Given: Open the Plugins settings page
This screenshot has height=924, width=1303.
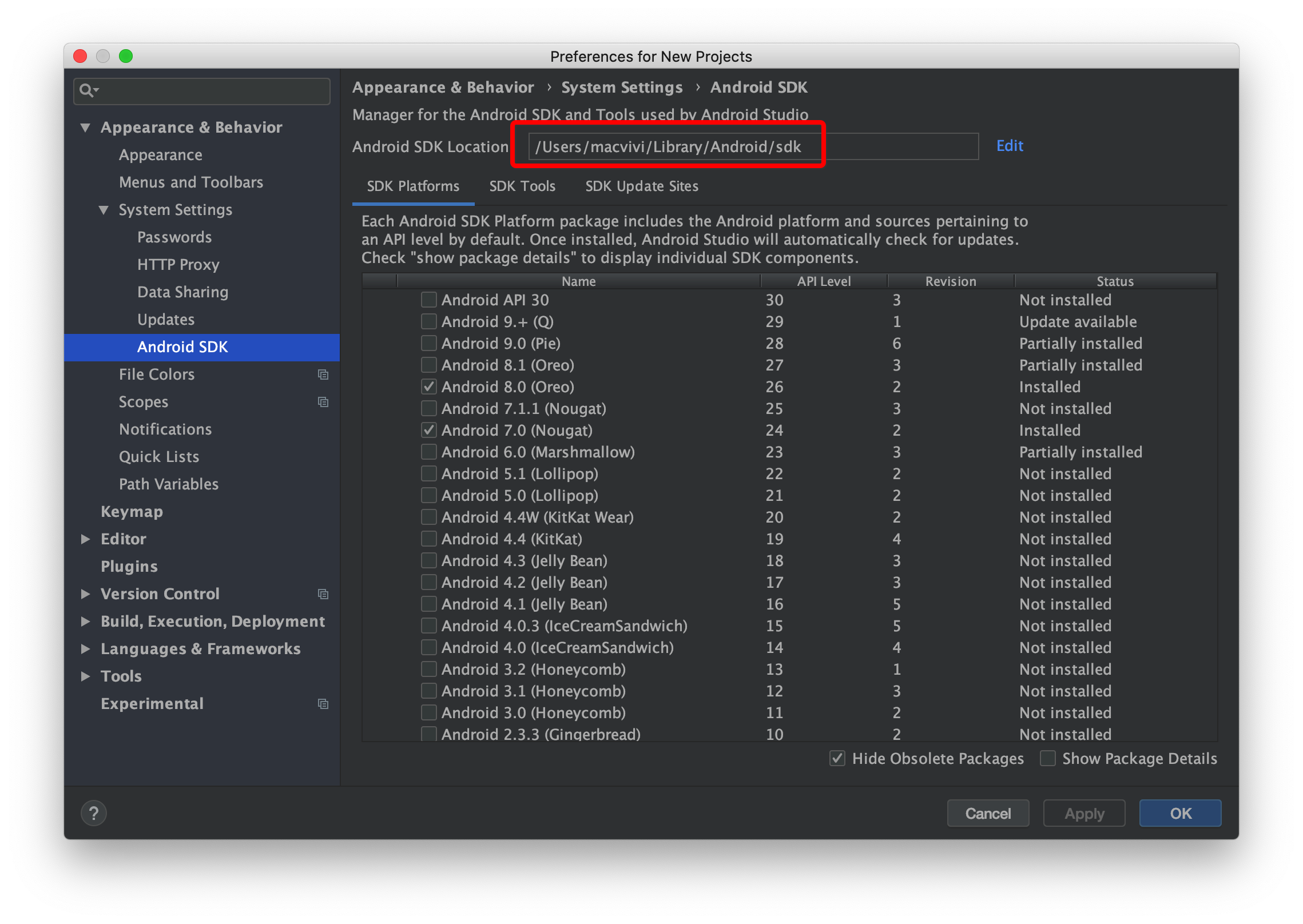Looking at the screenshot, I should pyautogui.click(x=129, y=567).
